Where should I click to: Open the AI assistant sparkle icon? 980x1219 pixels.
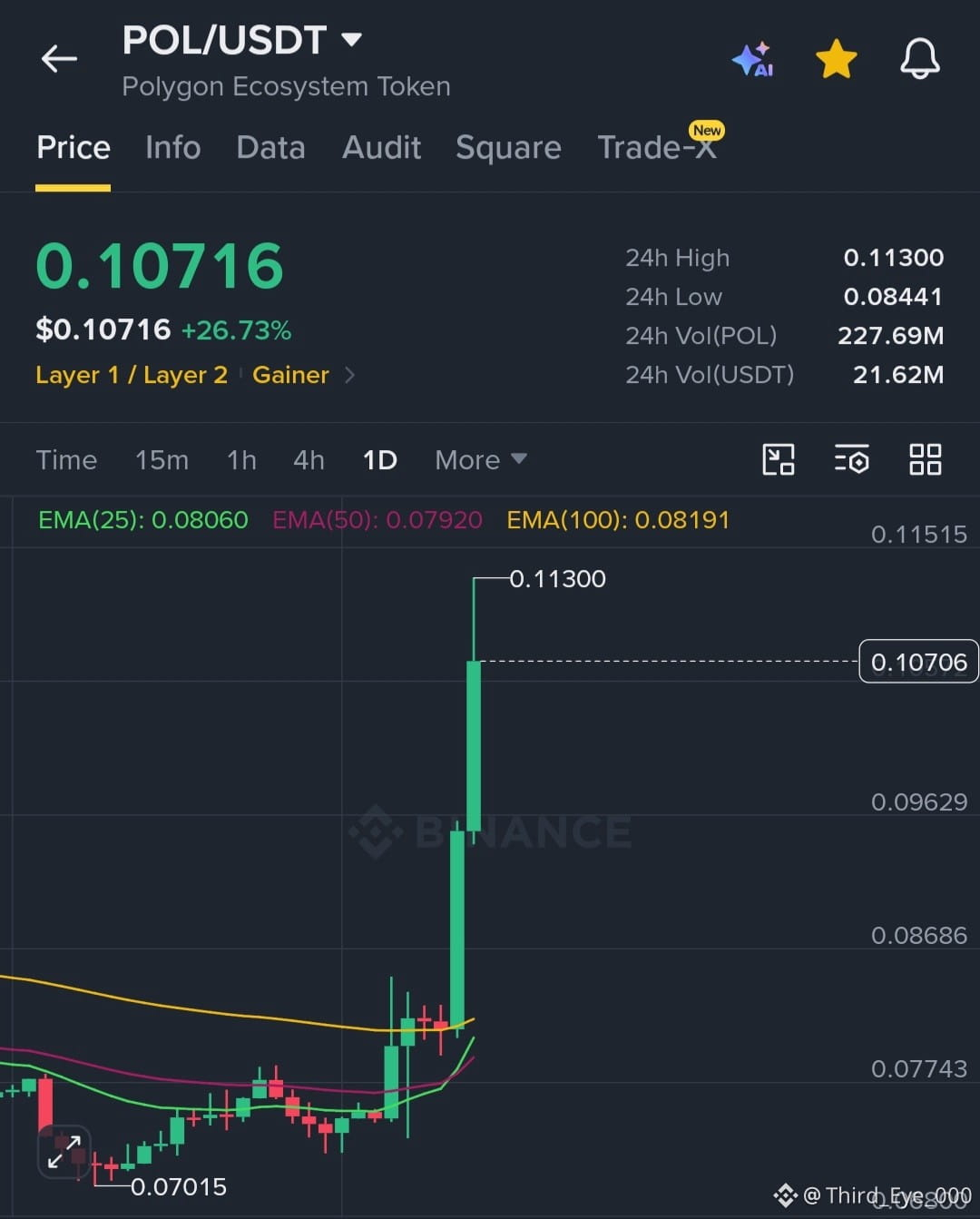pyautogui.click(x=753, y=59)
